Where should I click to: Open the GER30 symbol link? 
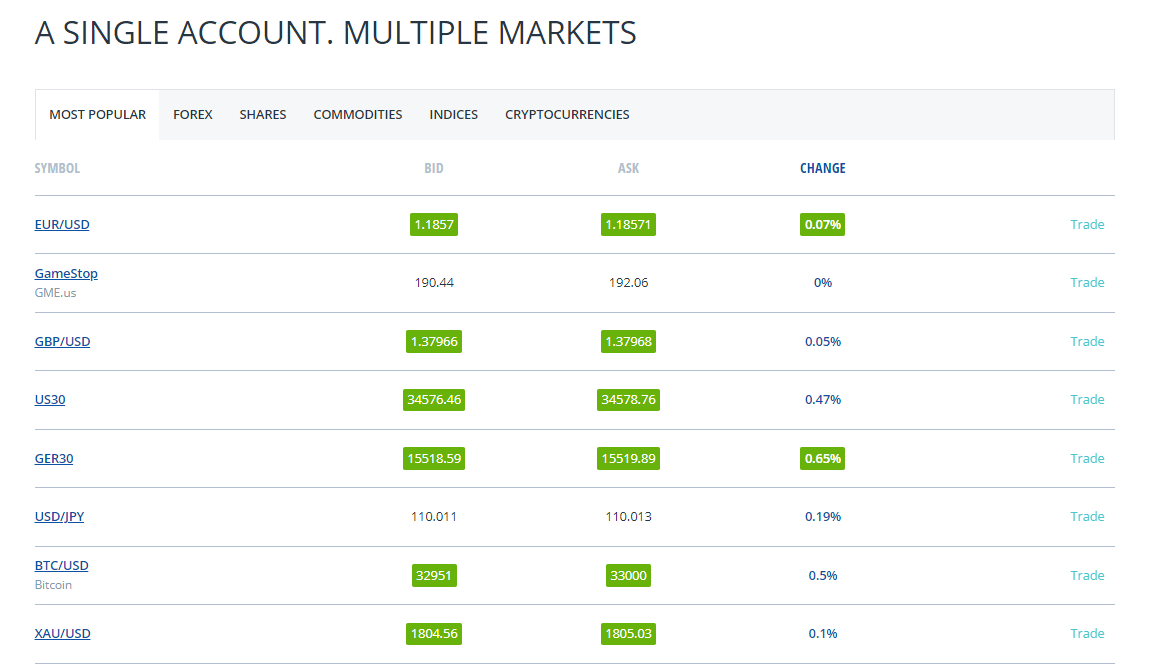point(54,458)
